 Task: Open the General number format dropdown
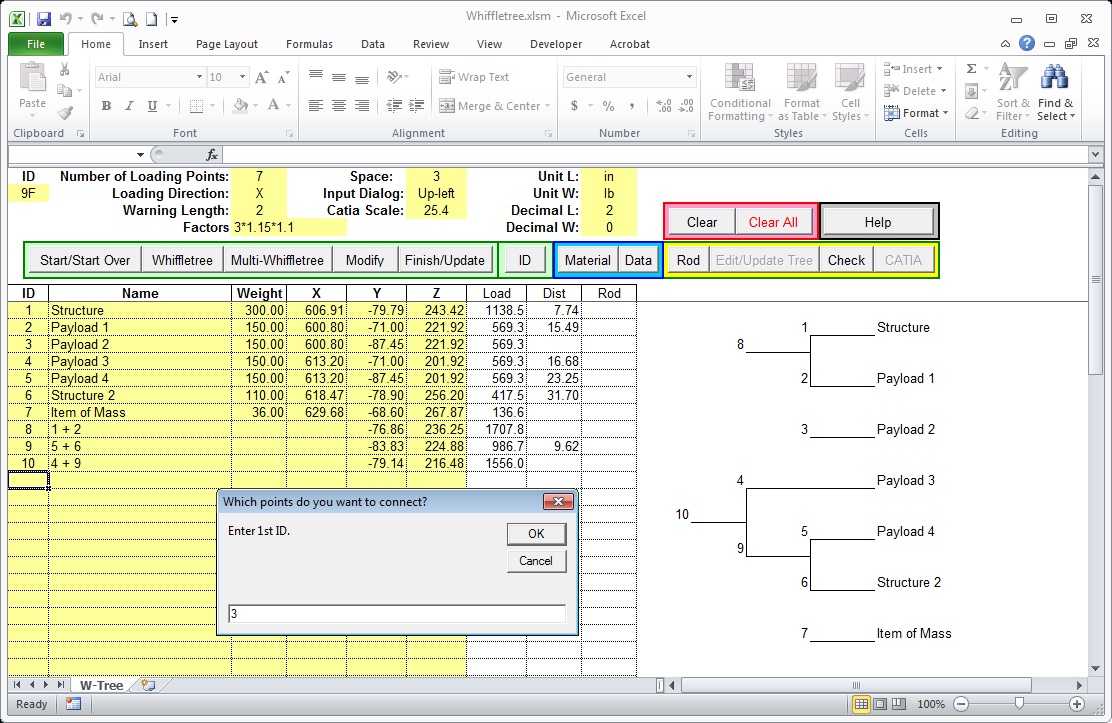(689, 77)
